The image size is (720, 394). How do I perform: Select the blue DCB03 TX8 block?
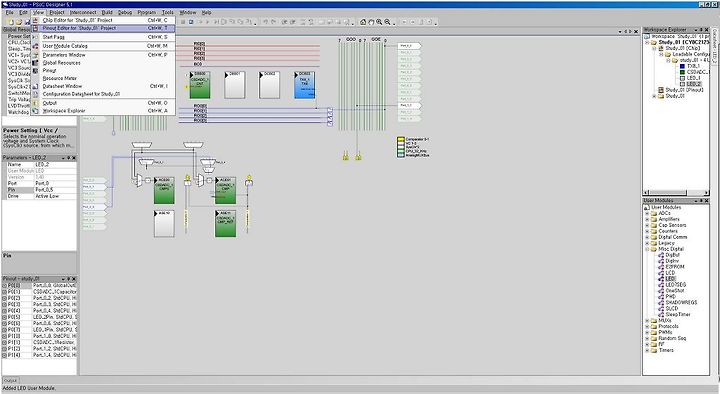point(304,85)
